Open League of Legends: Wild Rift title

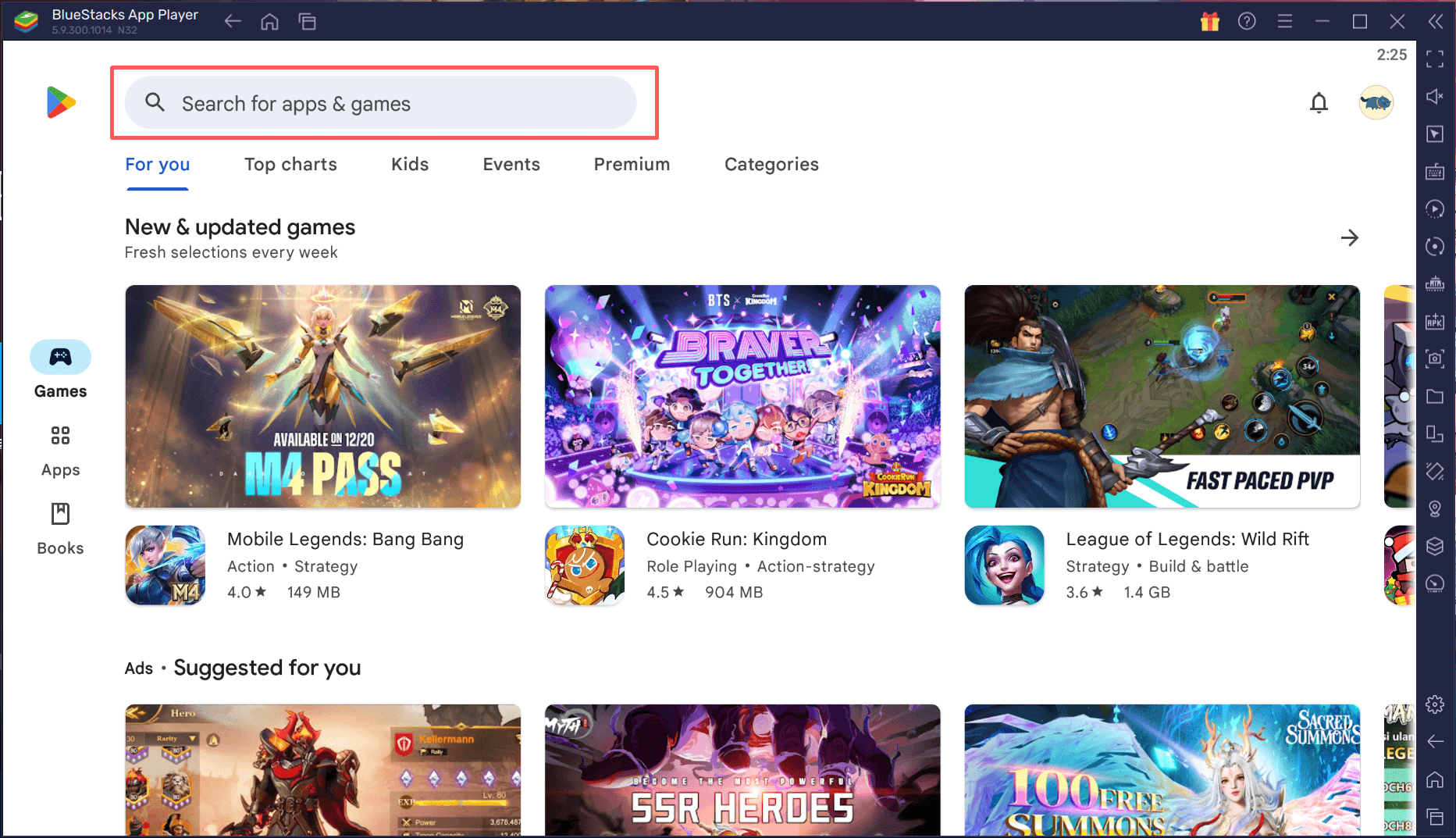coord(1187,539)
